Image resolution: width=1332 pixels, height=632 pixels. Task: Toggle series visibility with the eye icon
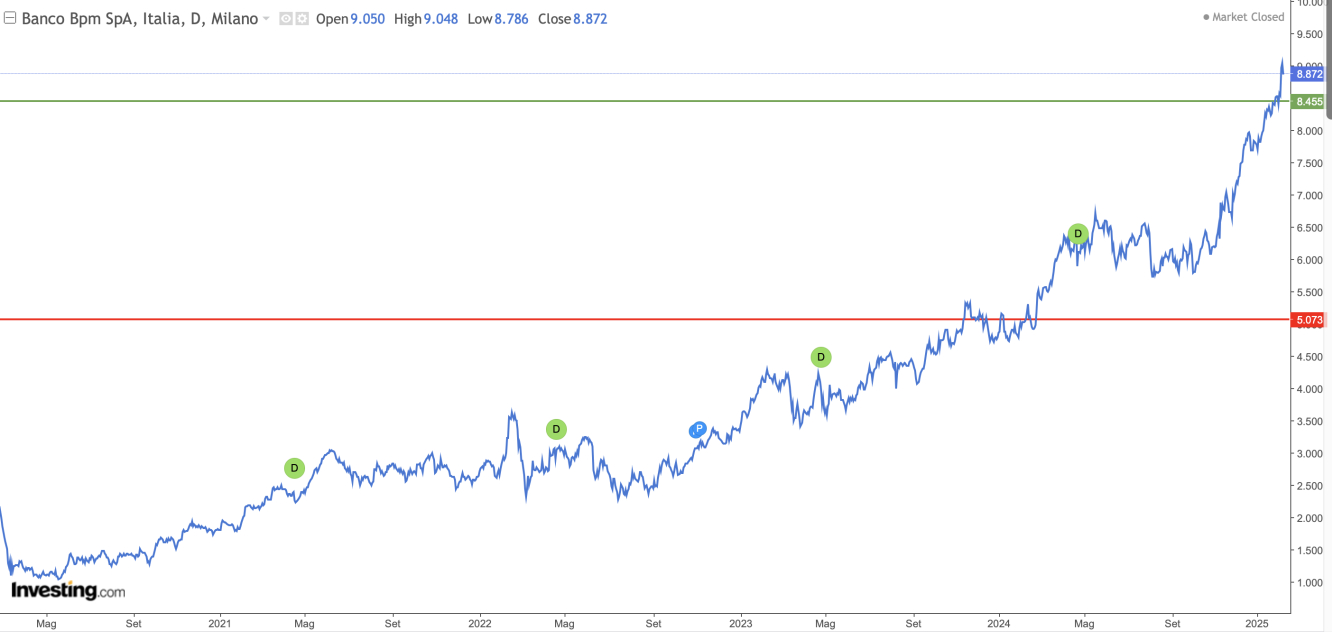point(285,19)
